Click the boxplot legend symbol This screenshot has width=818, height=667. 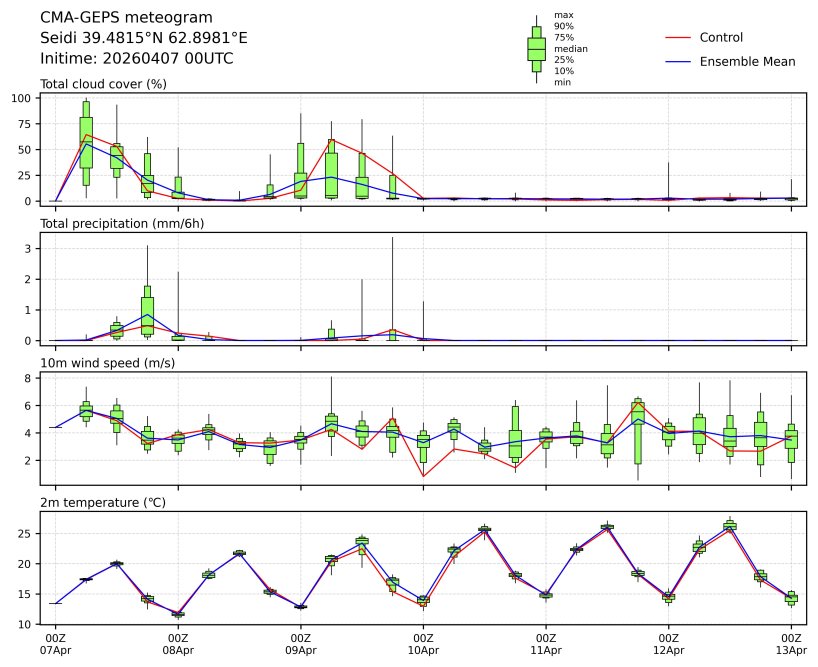pos(536,48)
